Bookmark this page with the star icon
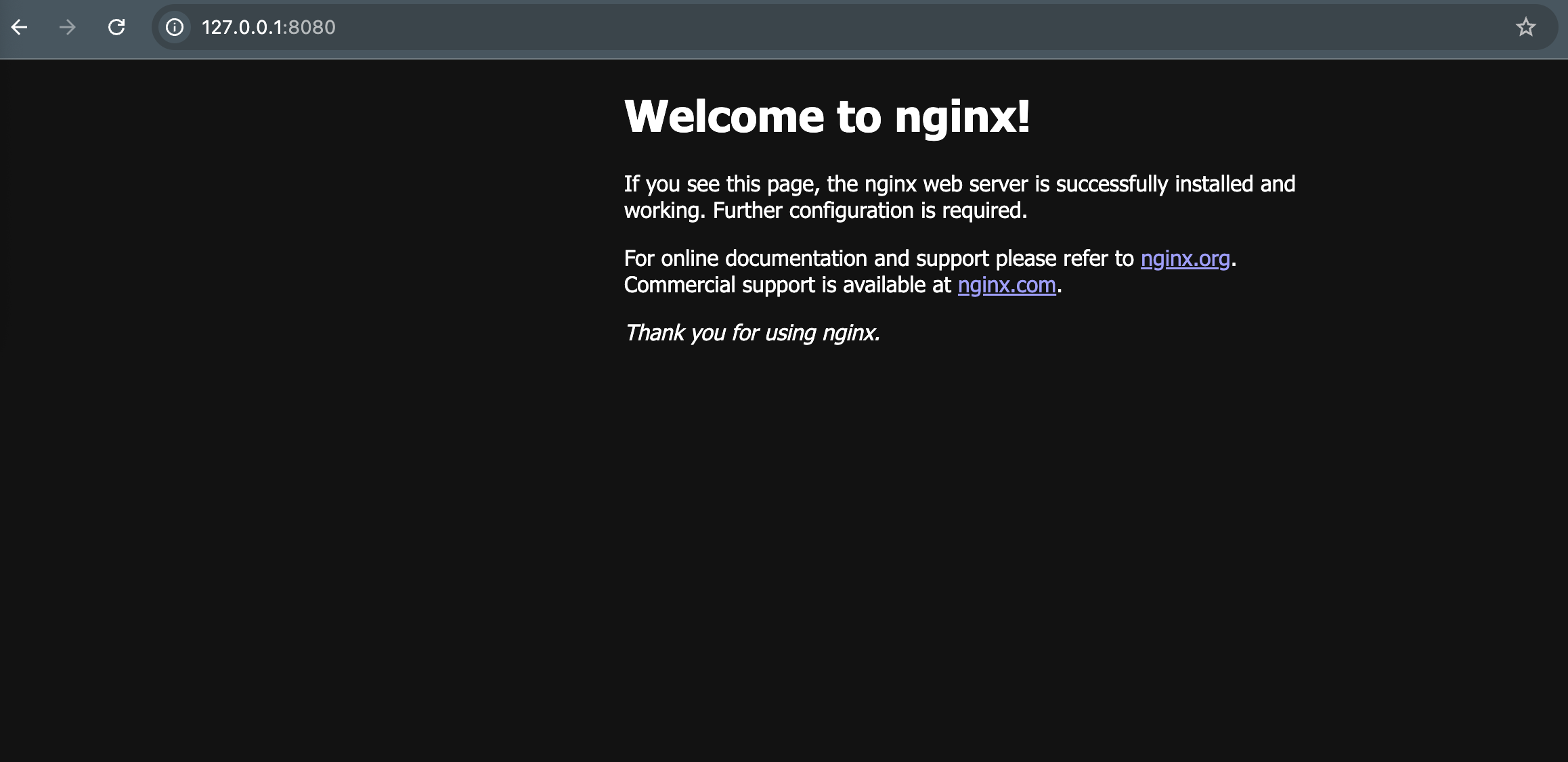Screen dimensions: 1568x762 point(1525,27)
